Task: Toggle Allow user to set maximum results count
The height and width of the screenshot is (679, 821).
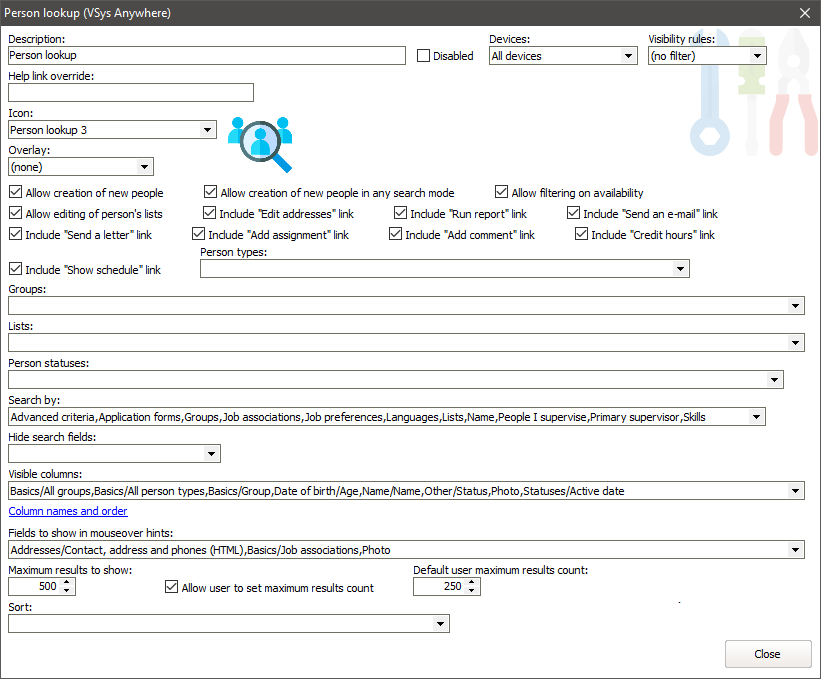Action: pyautogui.click(x=172, y=588)
